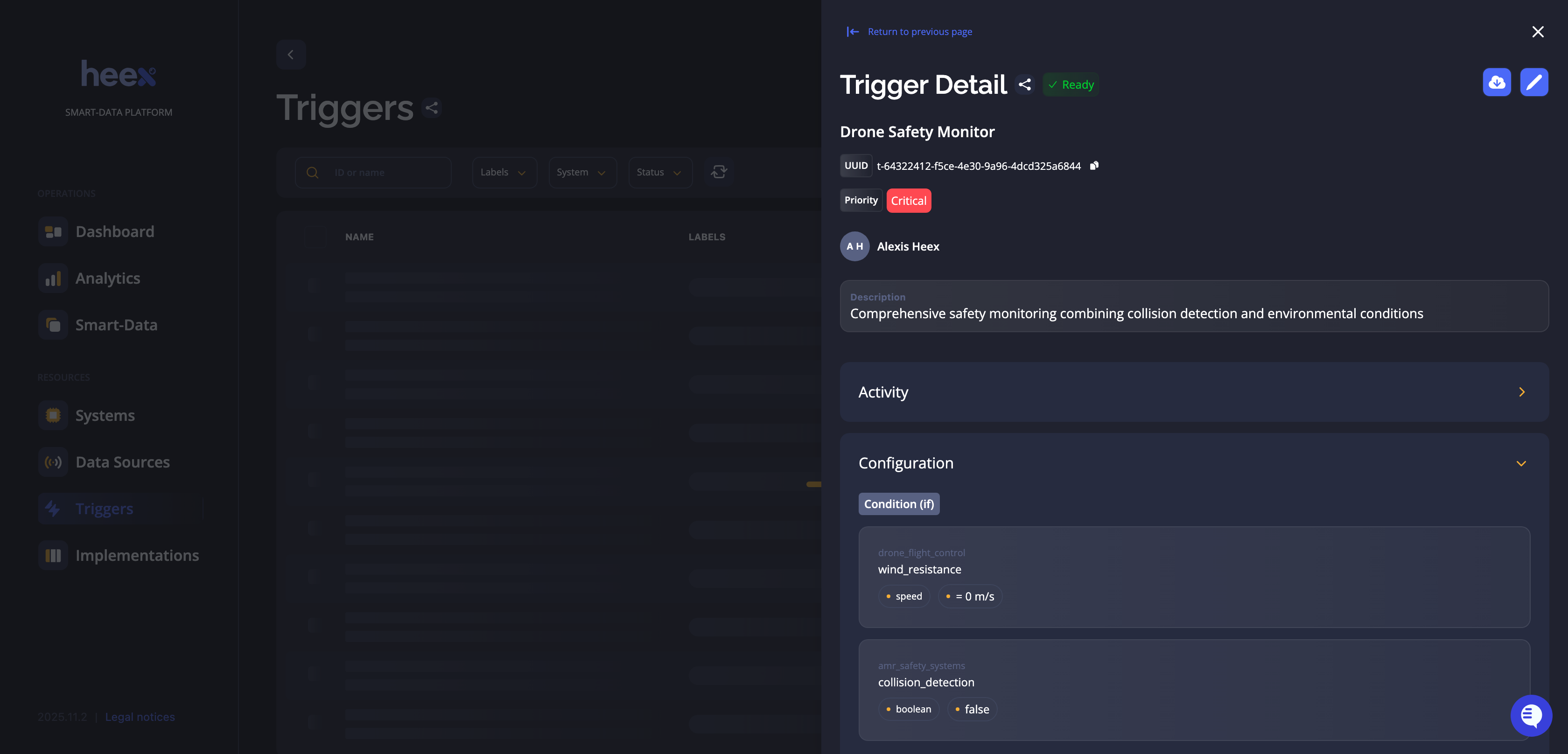This screenshot has width=1568, height=754.
Task: Click the share icon next to Triggers title
Action: [432, 108]
